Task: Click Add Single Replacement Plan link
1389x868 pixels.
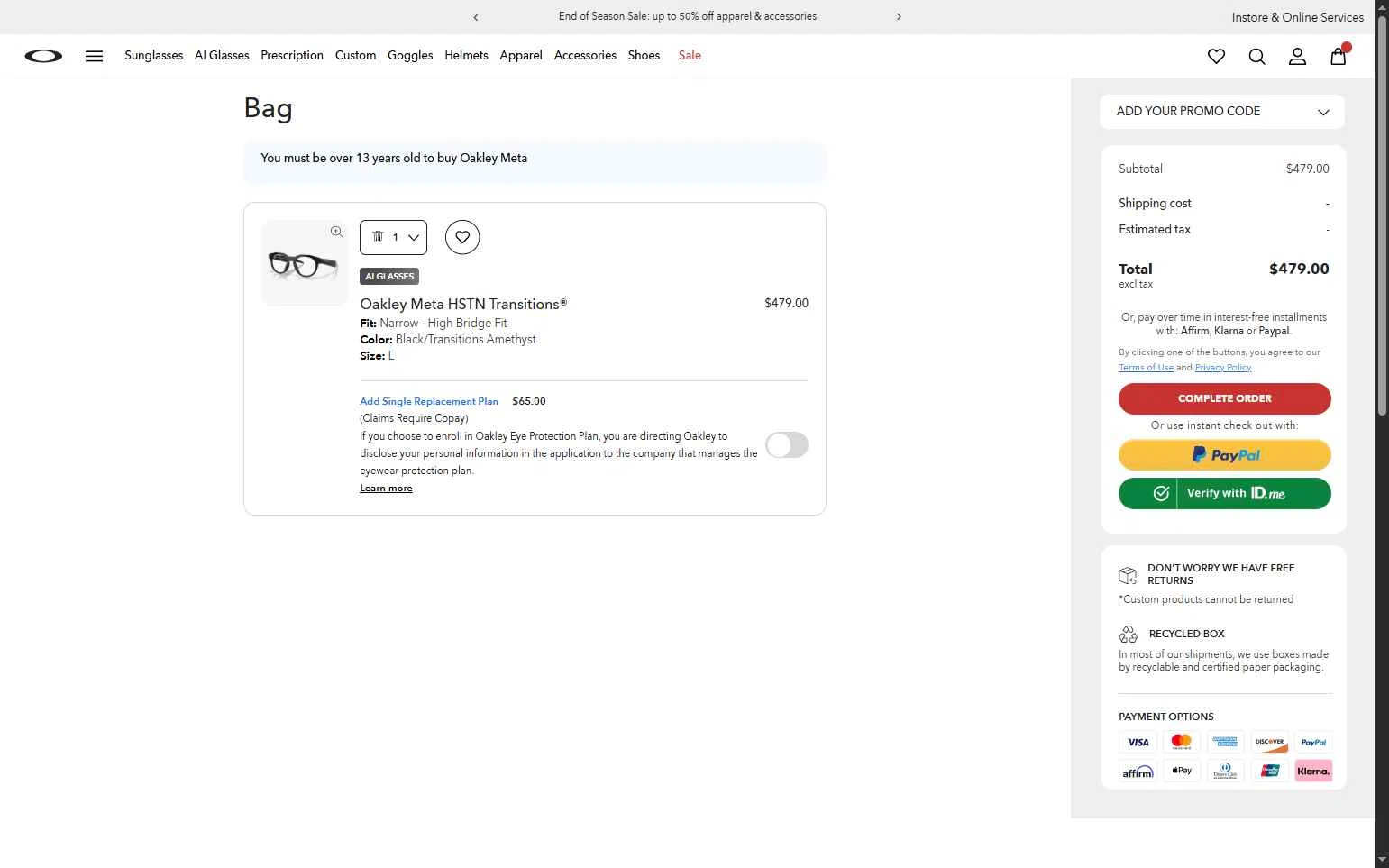Action: (x=429, y=402)
